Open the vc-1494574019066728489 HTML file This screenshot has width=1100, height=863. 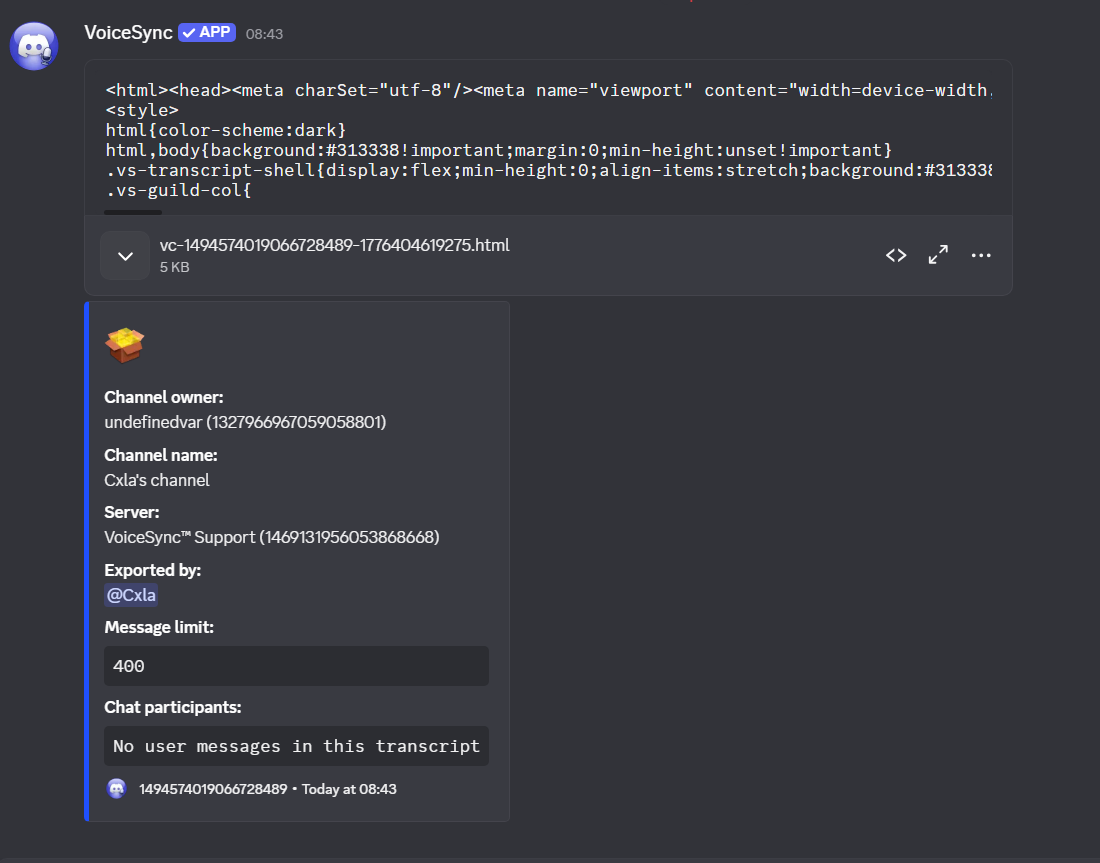pyautogui.click(x=335, y=244)
